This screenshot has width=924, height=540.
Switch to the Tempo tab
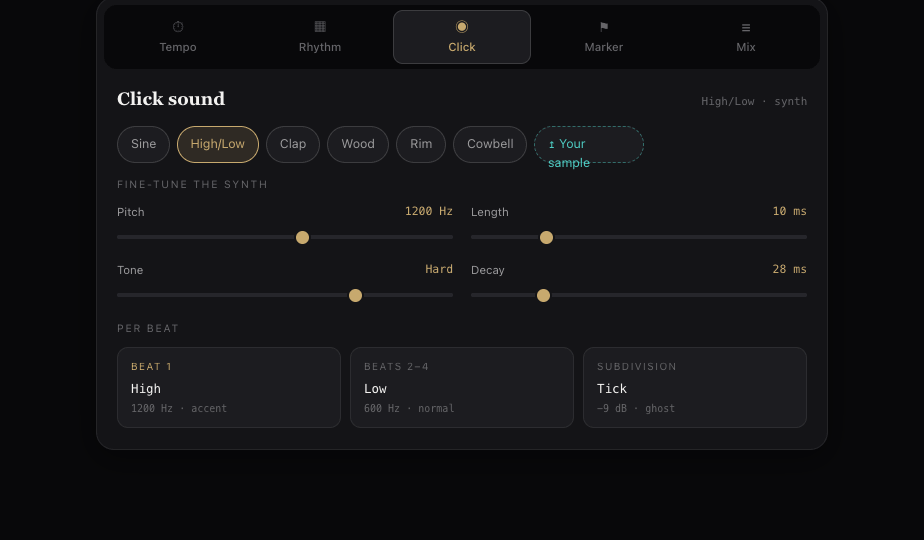point(178,37)
